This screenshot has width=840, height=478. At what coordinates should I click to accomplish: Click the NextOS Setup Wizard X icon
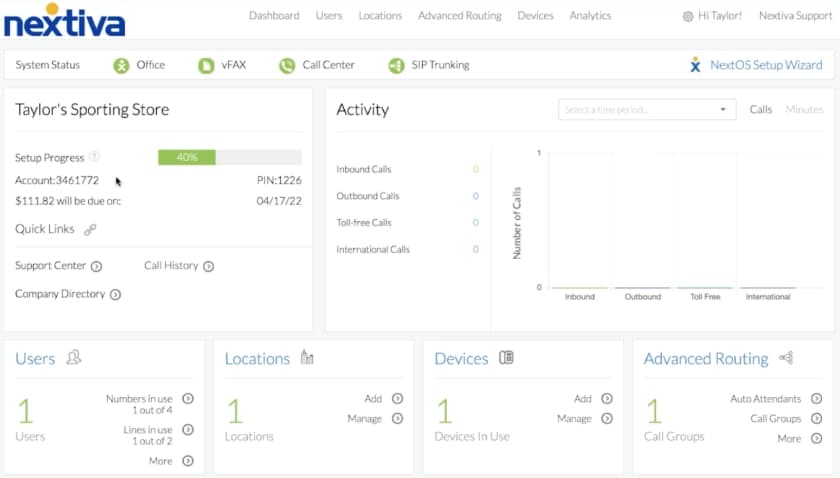[x=695, y=65]
